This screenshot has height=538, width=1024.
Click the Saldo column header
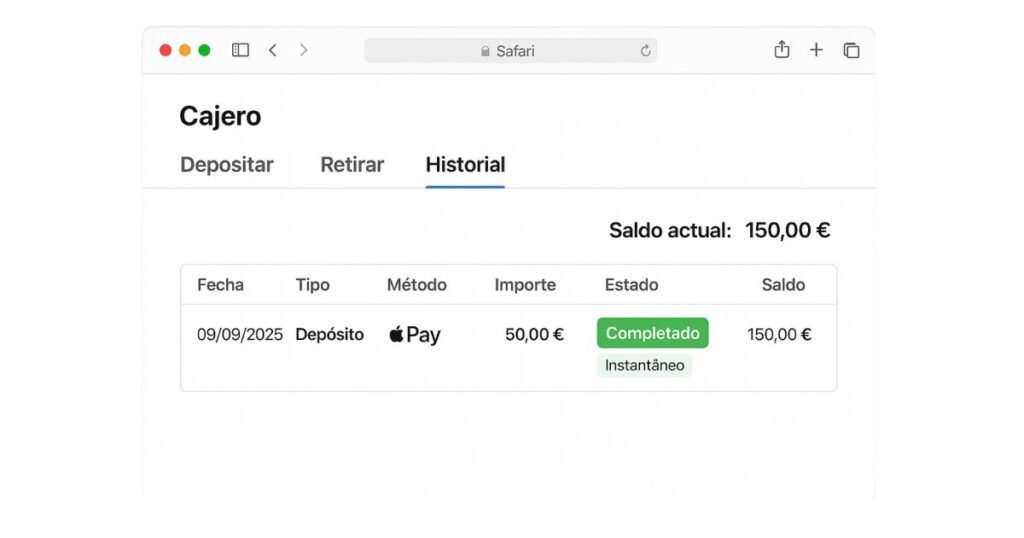click(783, 285)
